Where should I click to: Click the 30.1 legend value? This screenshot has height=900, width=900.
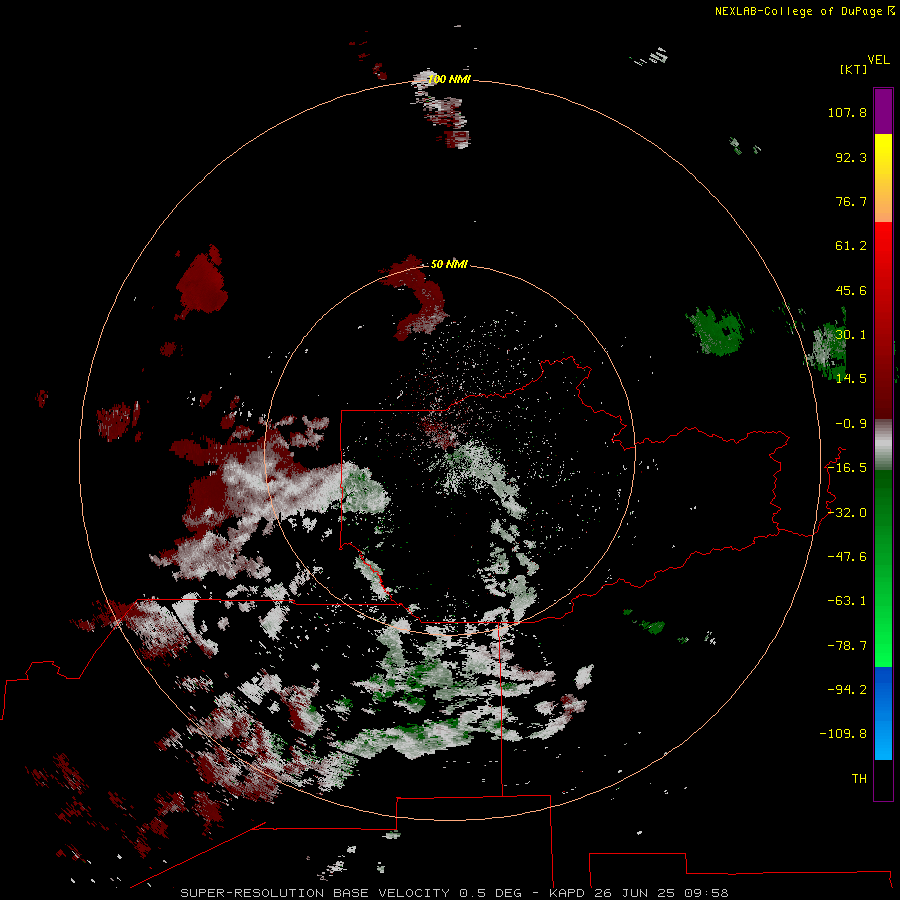click(x=851, y=334)
